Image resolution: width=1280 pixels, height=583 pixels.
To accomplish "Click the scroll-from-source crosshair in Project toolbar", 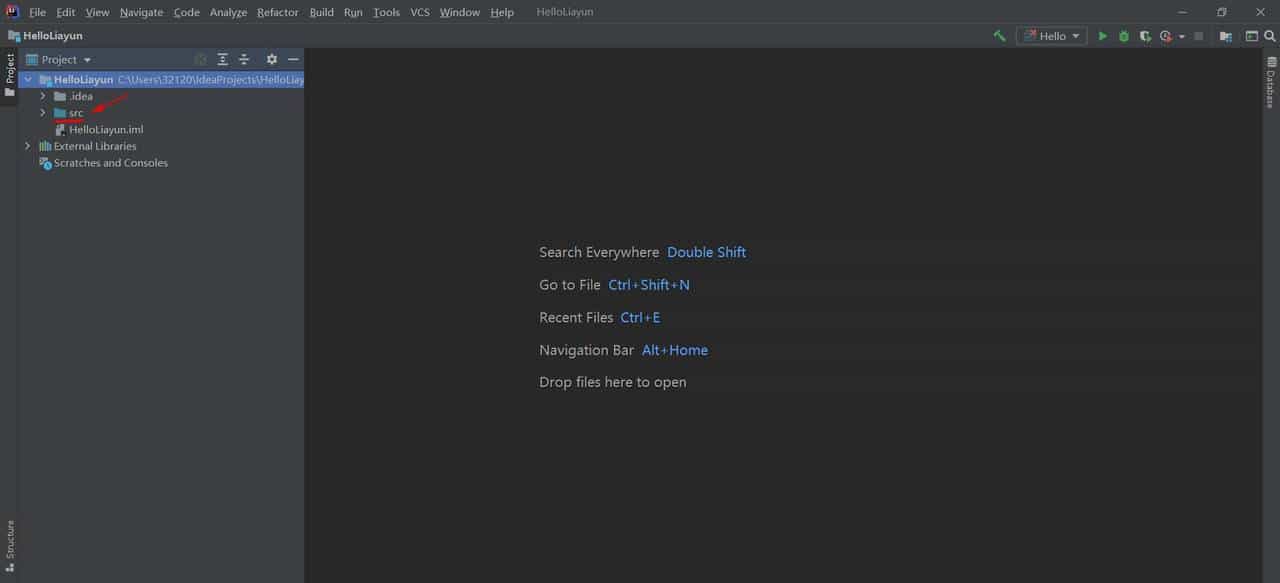I will tap(200, 59).
